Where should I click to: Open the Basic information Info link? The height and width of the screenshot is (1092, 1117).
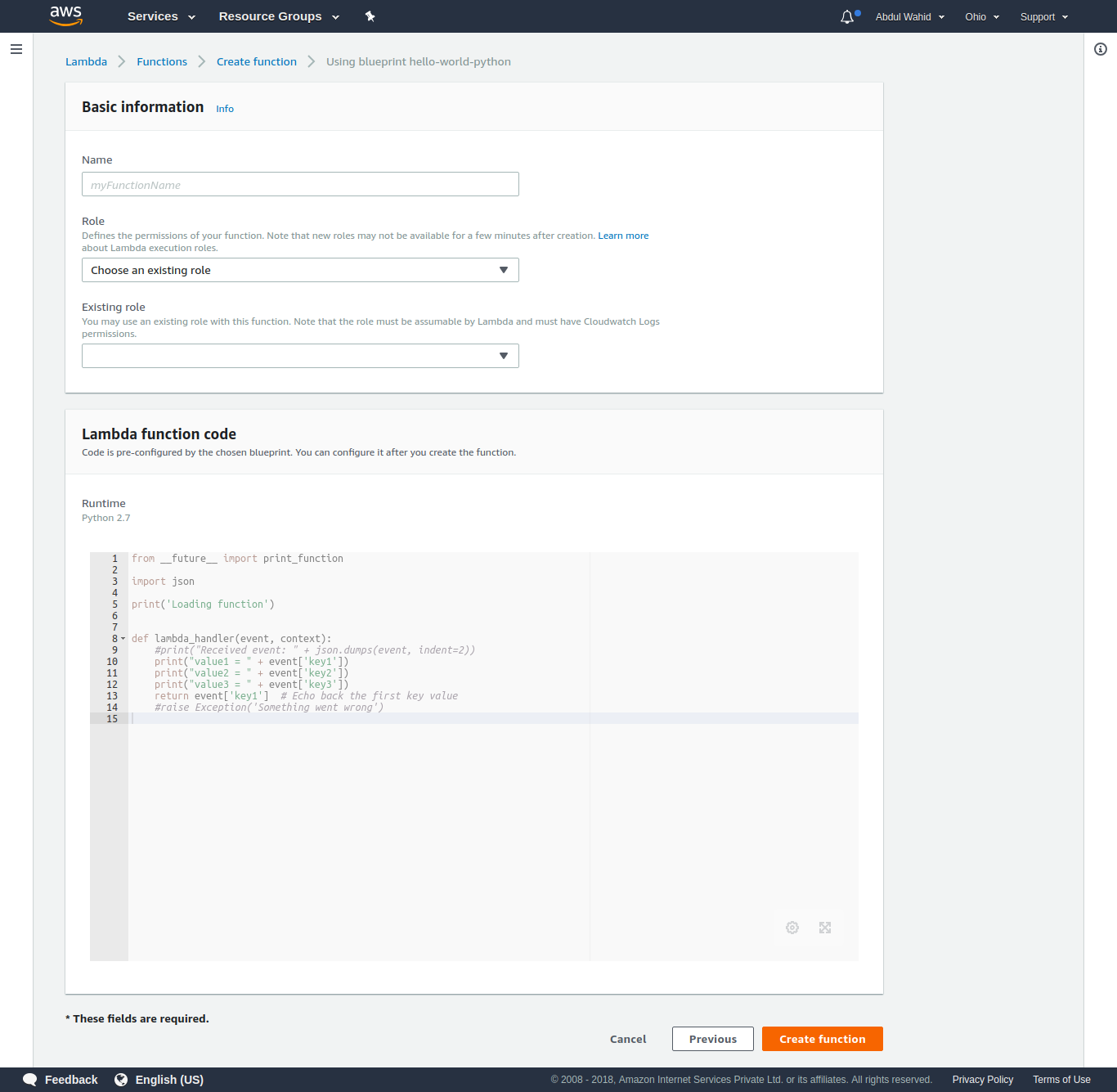coord(225,109)
